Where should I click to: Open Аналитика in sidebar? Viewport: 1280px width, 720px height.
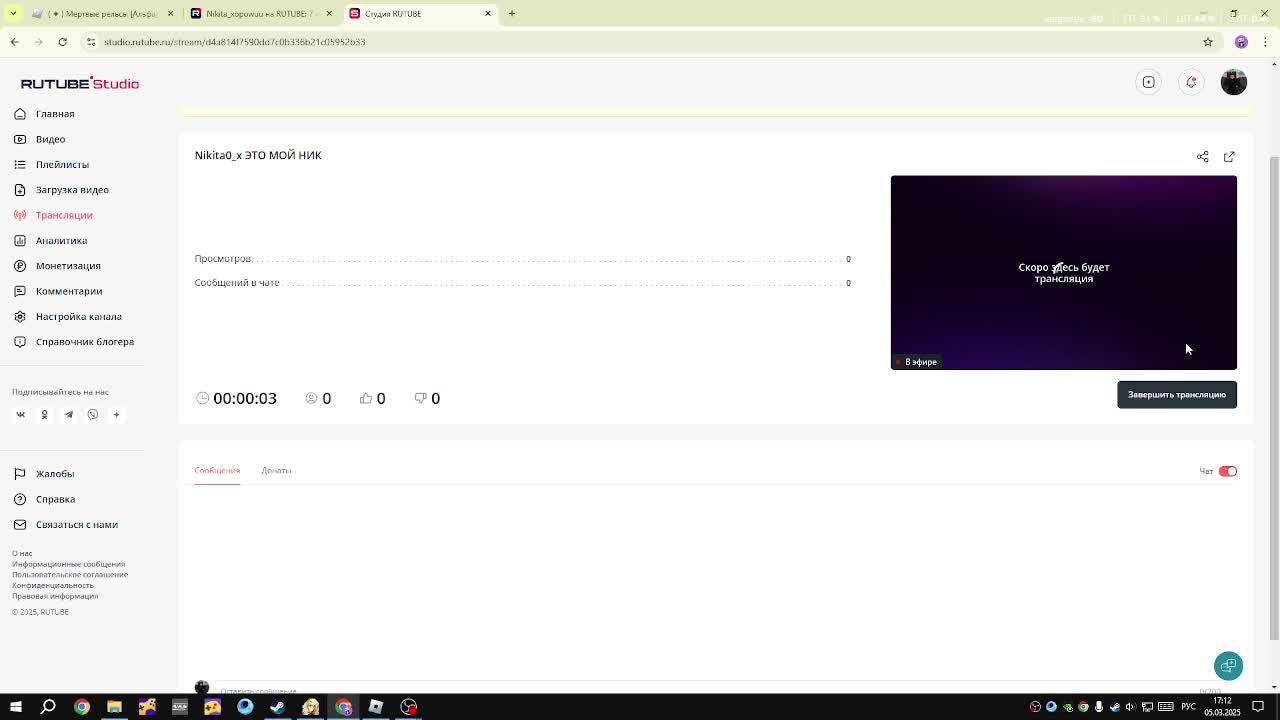click(50, 240)
